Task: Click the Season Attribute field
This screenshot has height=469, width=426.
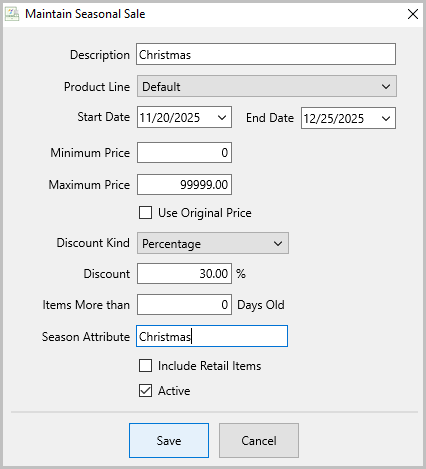Action: click(x=212, y=336)
